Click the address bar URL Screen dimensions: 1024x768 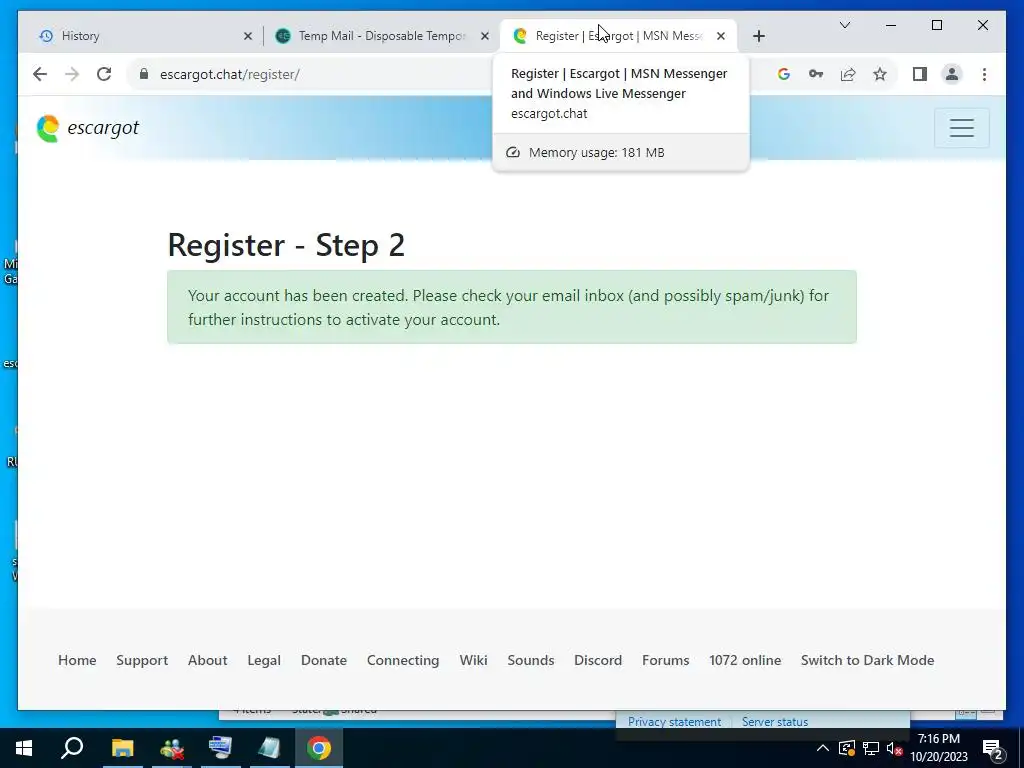(230, 74)
